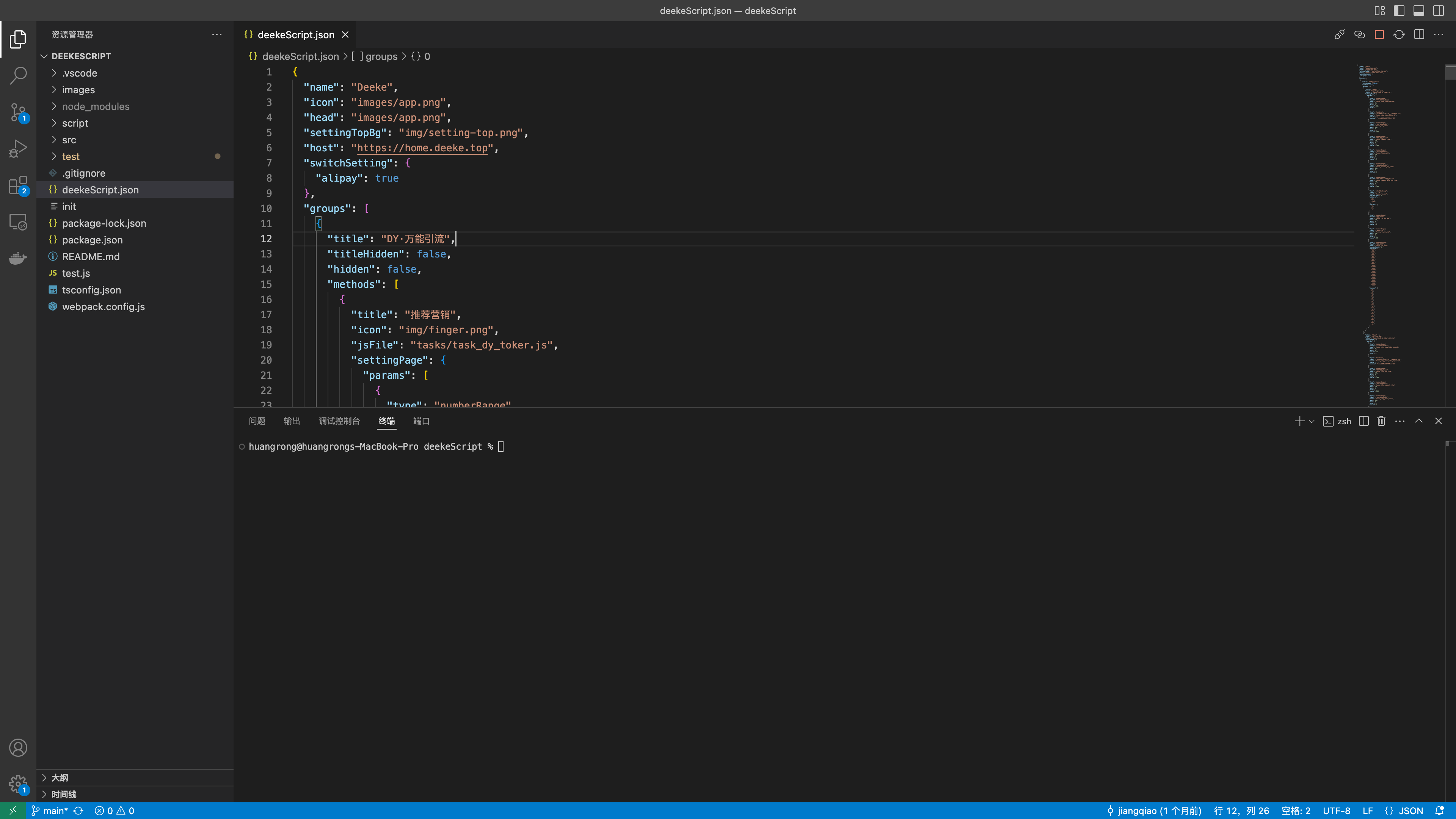
Task: Toggle the bottom panel visibility
Action: coord(1419,10)
